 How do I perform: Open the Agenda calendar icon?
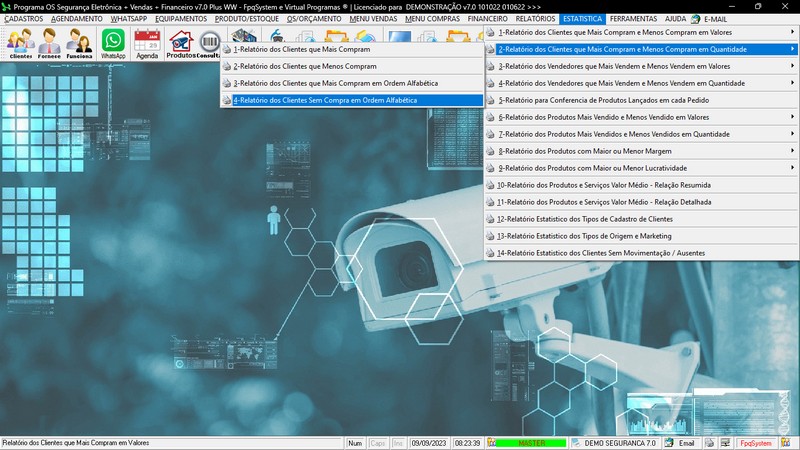(x=147, y=44)
